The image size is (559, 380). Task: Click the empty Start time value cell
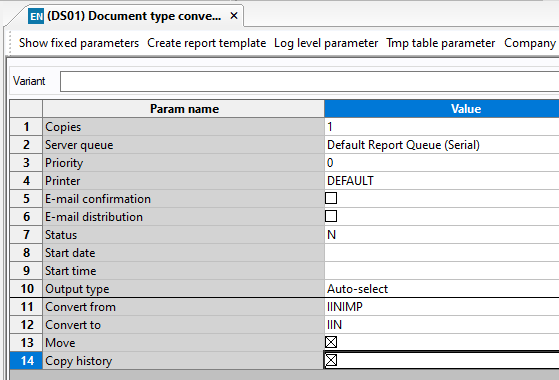coord(442,271)
